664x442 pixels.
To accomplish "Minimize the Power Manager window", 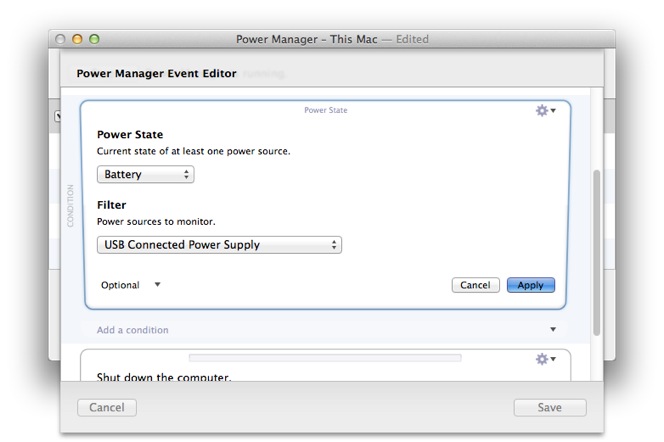I will (77, 39).
